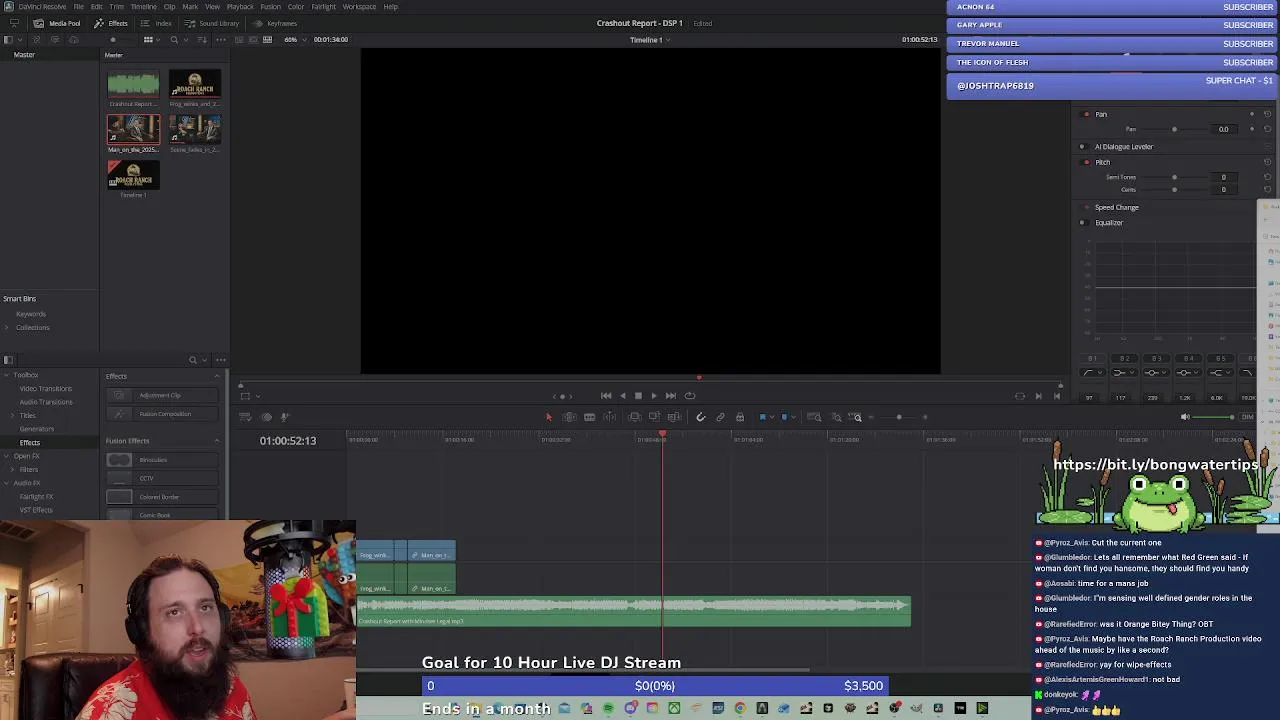1280x720 pixels.
Task: Jump to the last frame
Action: coord(671,396)
